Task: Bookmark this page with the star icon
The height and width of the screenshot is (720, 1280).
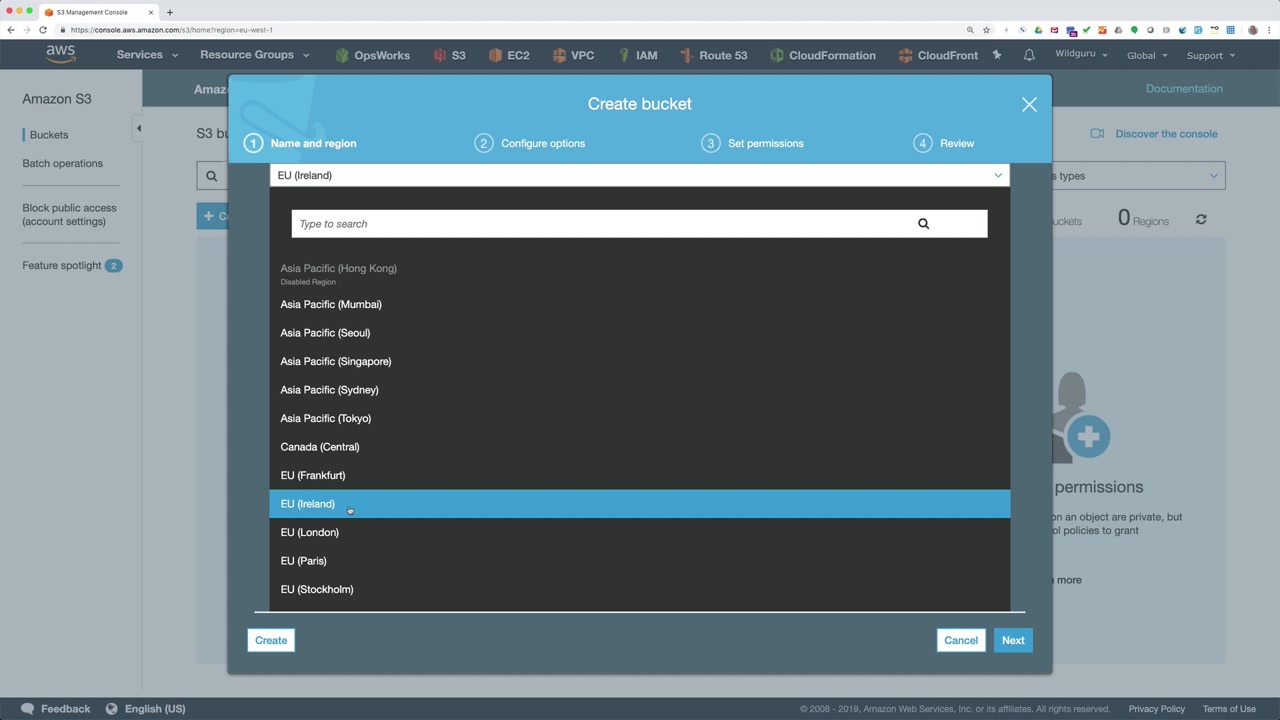Action: [x=986, y=30]
